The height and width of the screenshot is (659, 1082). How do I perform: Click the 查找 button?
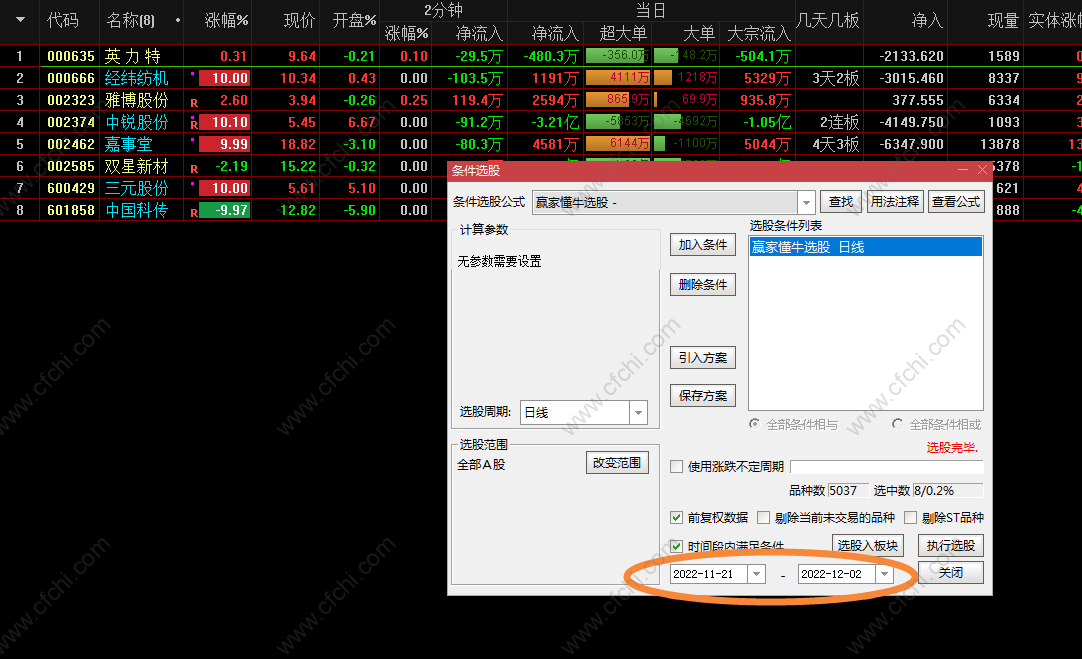(840, 201)
